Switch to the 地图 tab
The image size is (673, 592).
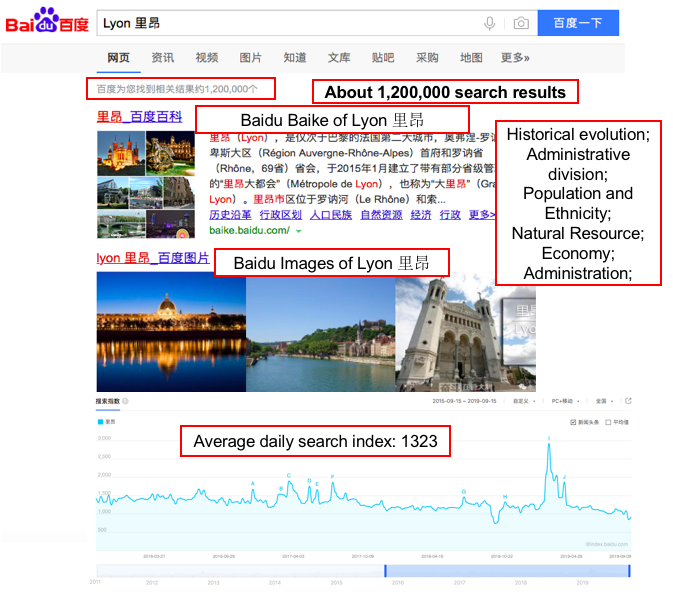click(471, 58)
